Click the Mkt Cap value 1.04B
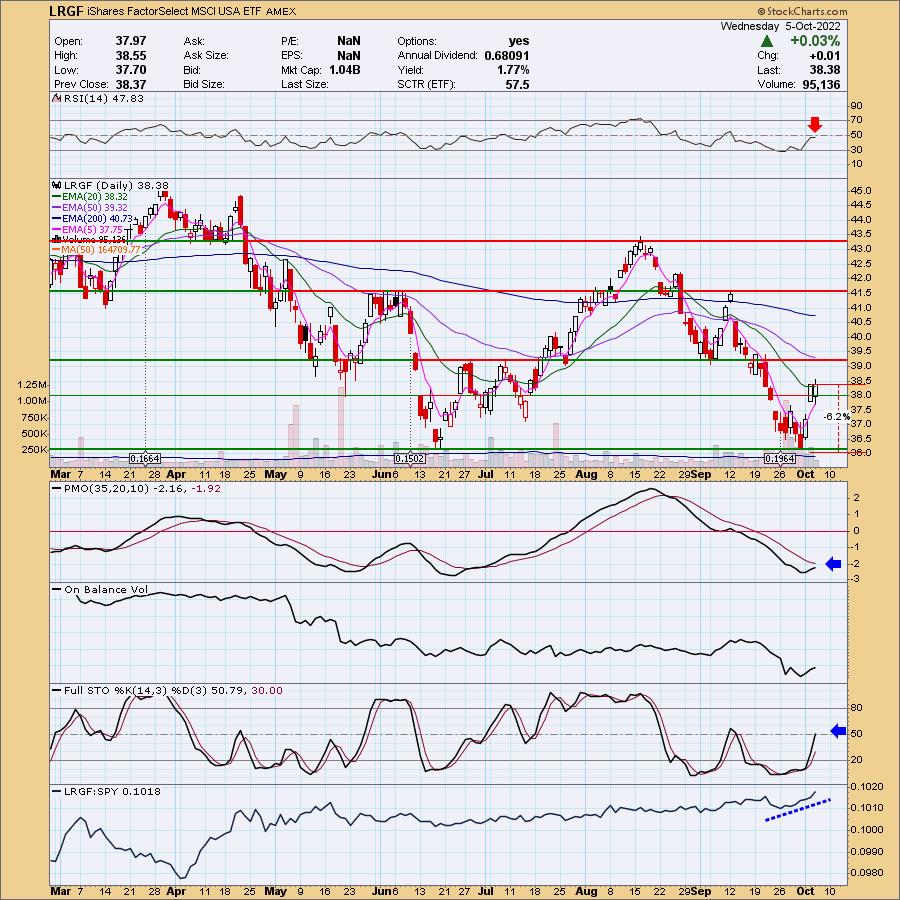The height and width of the screenshot is (900, 900). [345, 70]
